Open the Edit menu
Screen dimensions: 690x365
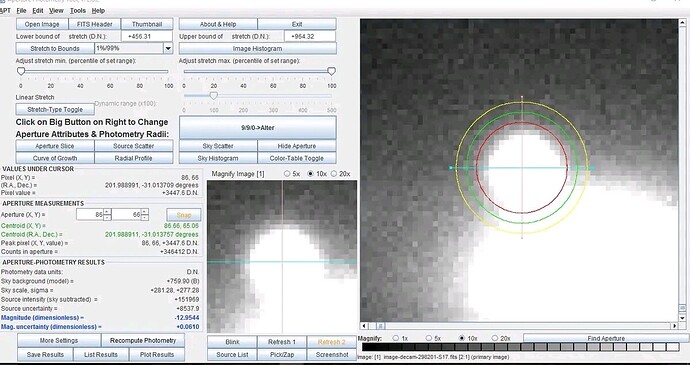(38, 11)
